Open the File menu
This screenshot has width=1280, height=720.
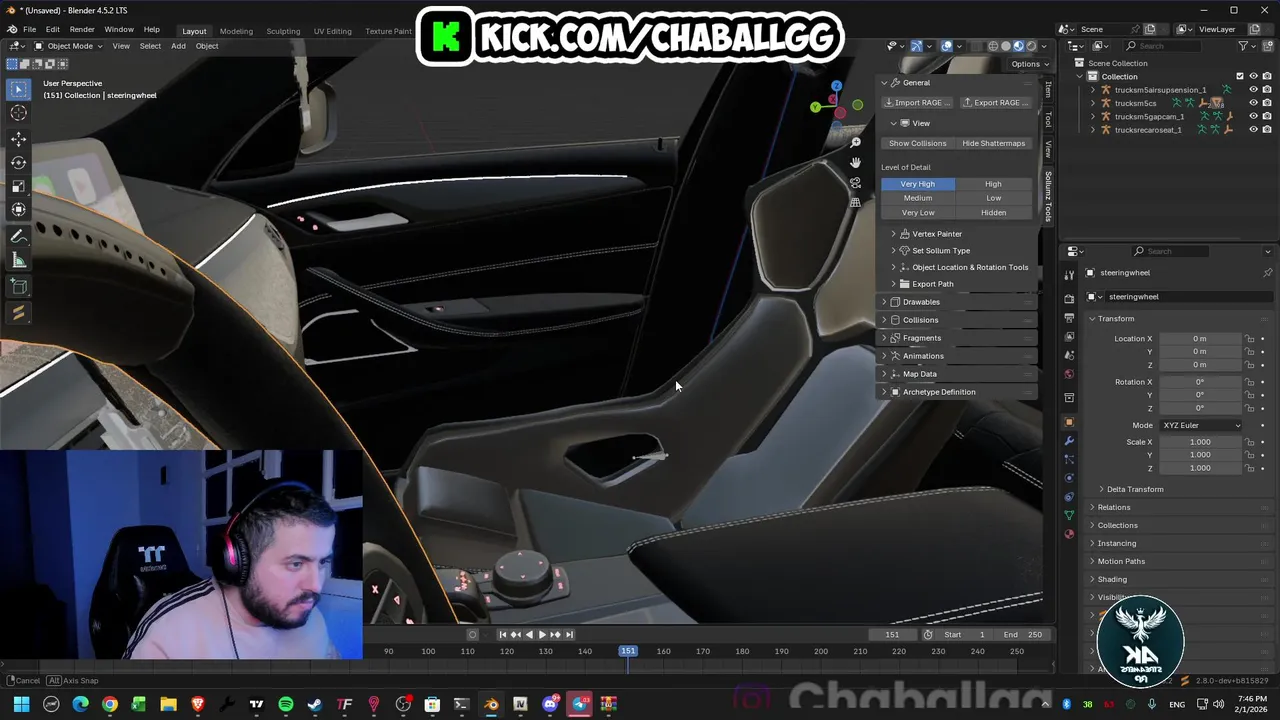pos(30,30)
